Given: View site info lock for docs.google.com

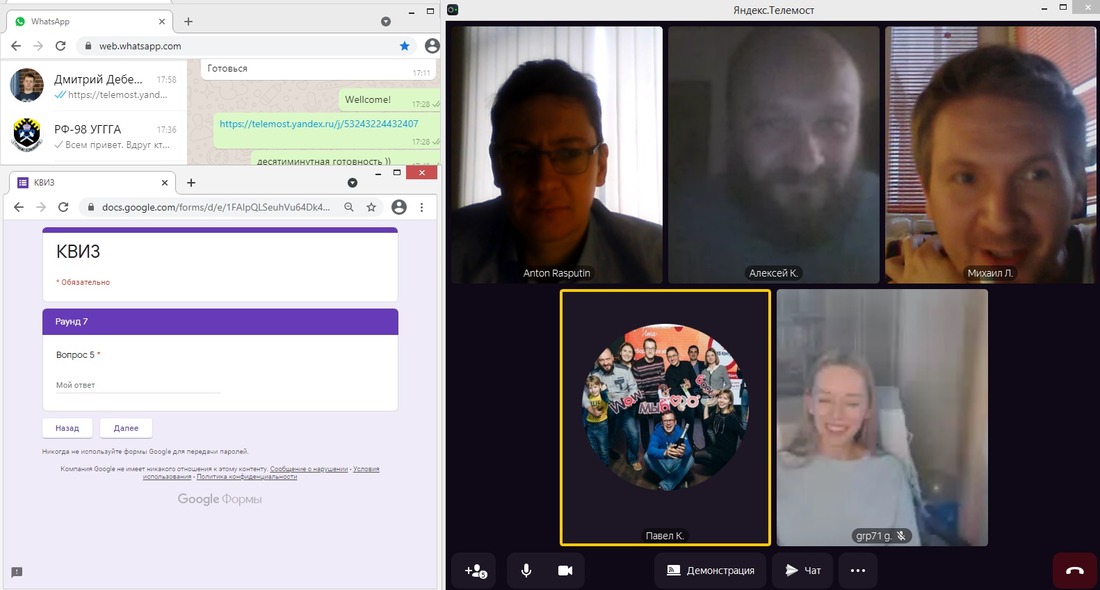Looking at the screenshot, I should click(x=90, y=207).
